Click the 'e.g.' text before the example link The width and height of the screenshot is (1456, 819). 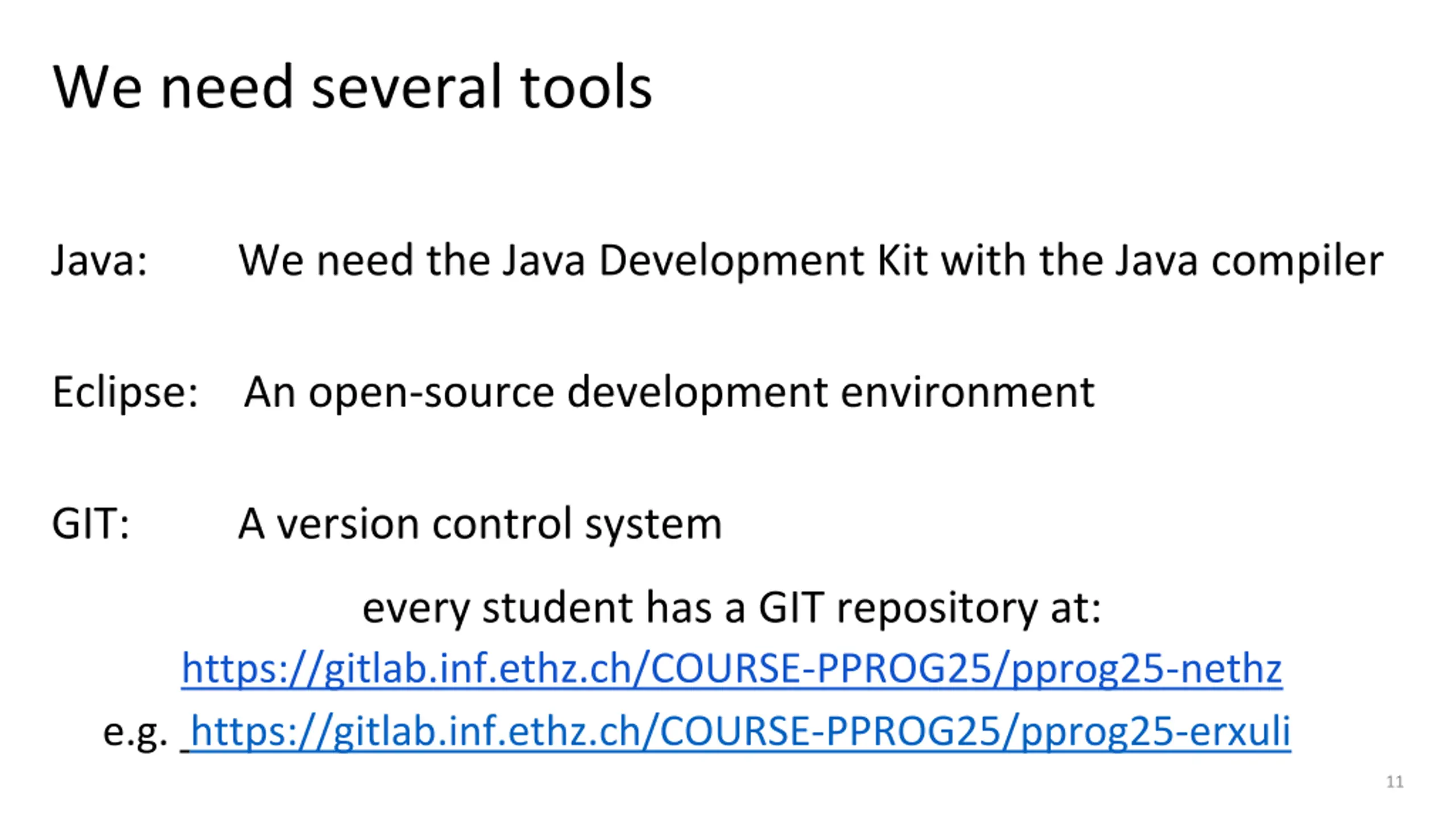(135, 733)
